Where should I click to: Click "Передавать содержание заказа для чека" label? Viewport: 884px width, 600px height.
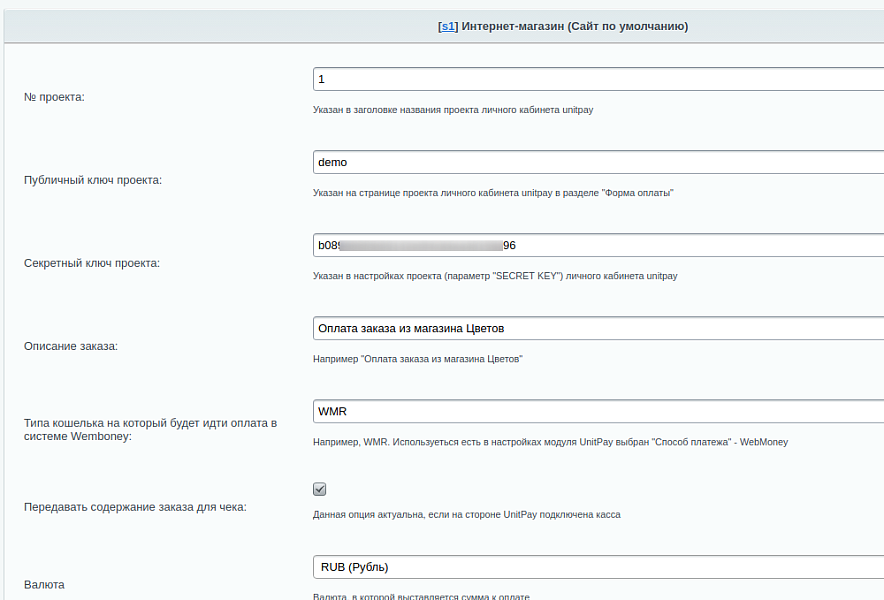point(135,507)
